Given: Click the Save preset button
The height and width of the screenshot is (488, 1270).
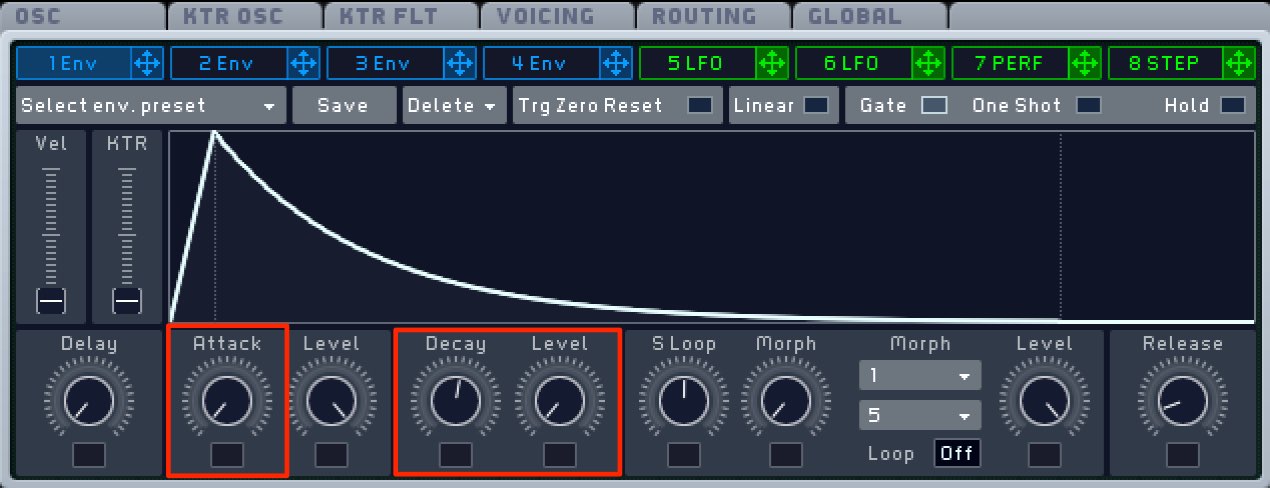Looking at the screenshot, I should (x=343, y=105).
